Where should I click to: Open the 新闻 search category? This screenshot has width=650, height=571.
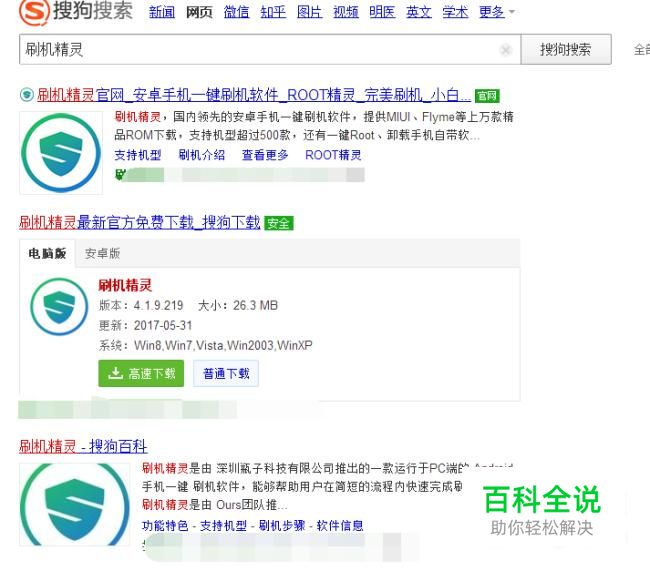(x=162, y=12)
